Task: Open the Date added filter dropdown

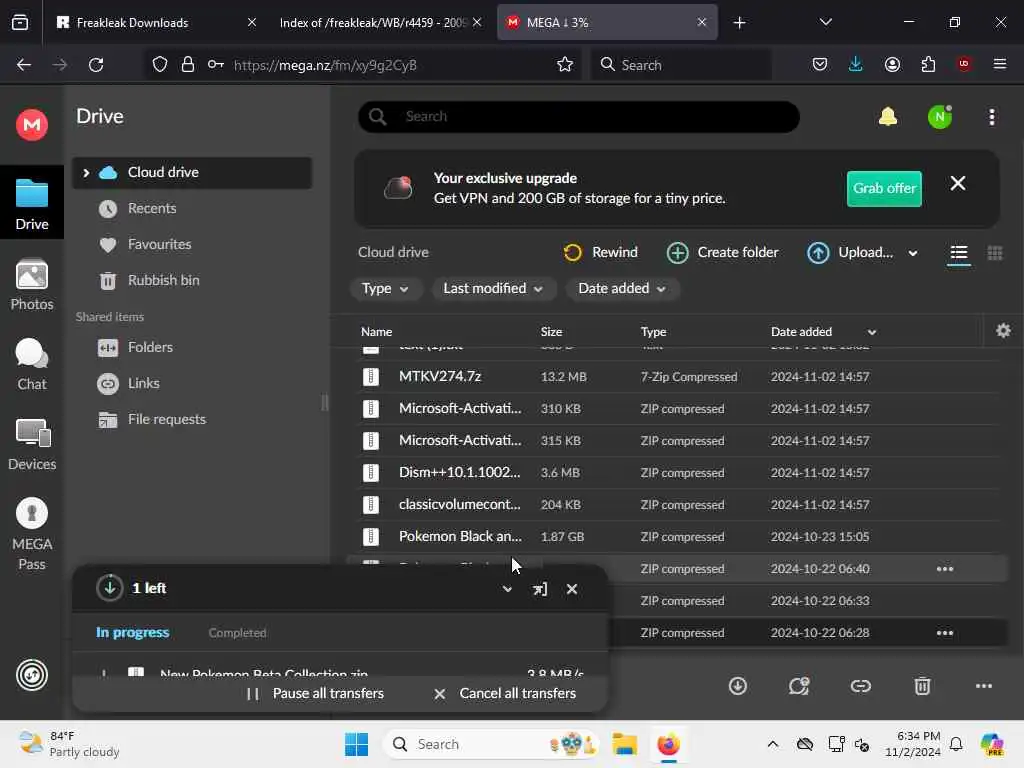Action: [x=622, y=289]
